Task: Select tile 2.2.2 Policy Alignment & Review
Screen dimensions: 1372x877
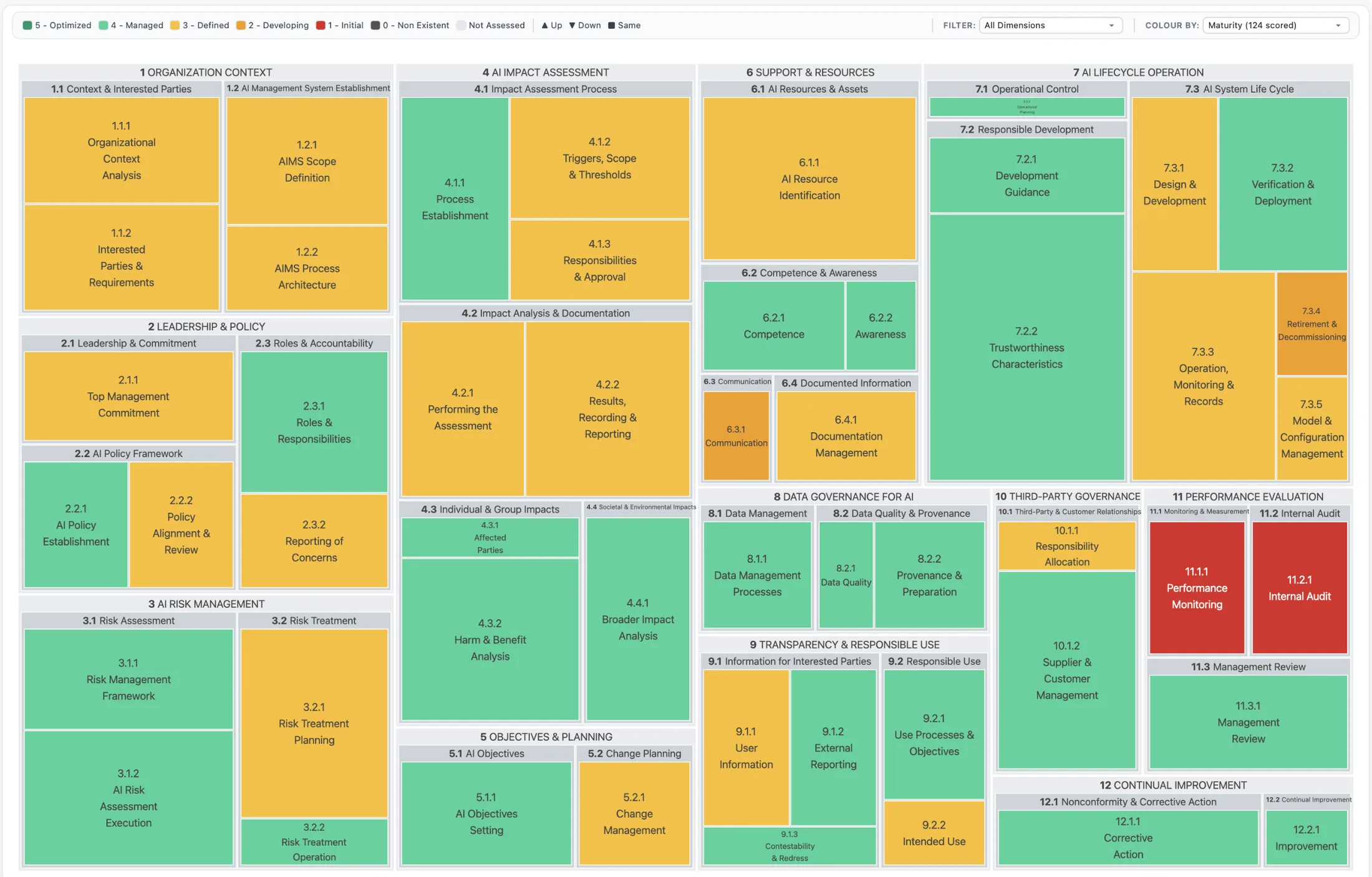Action: (181, 525)
